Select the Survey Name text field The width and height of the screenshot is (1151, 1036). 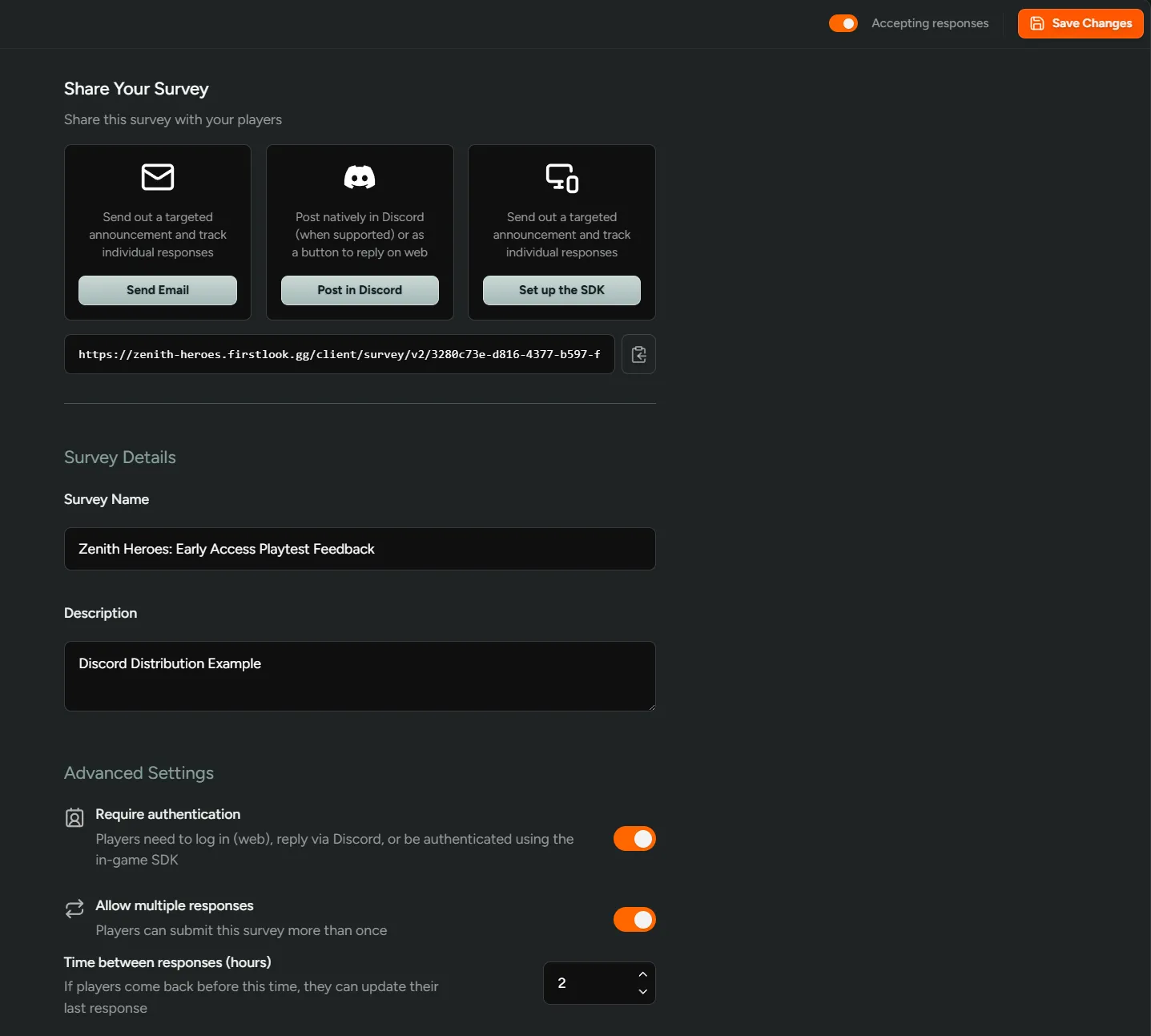pos(359,549)
